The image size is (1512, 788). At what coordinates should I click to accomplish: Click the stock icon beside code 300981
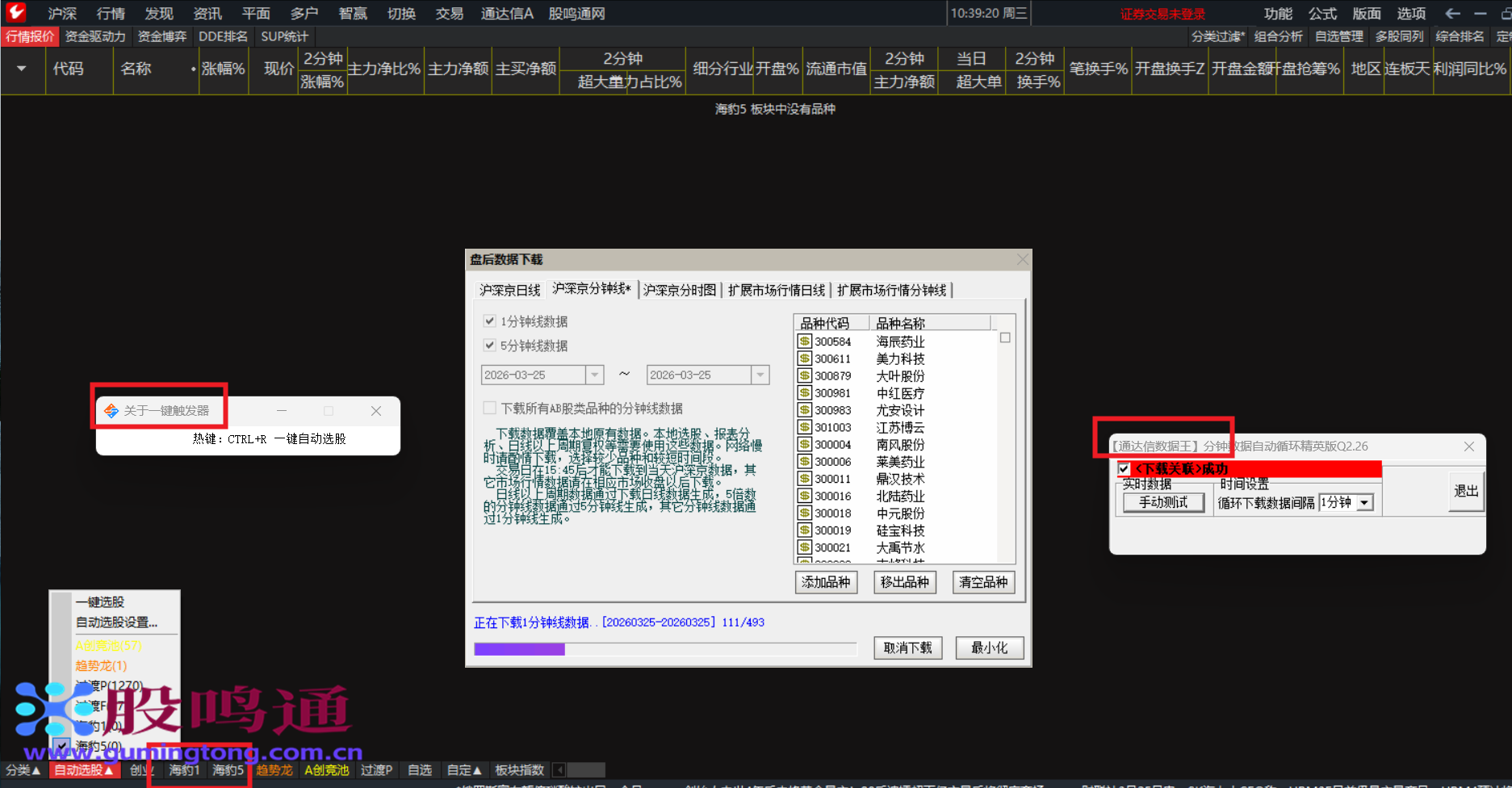click(x=805, y=392)
